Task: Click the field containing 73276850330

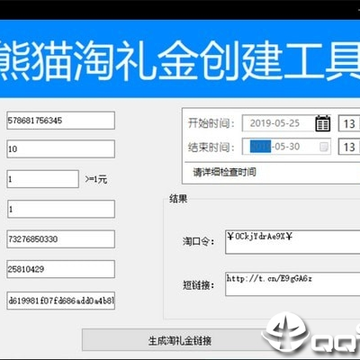Action: 61,239
